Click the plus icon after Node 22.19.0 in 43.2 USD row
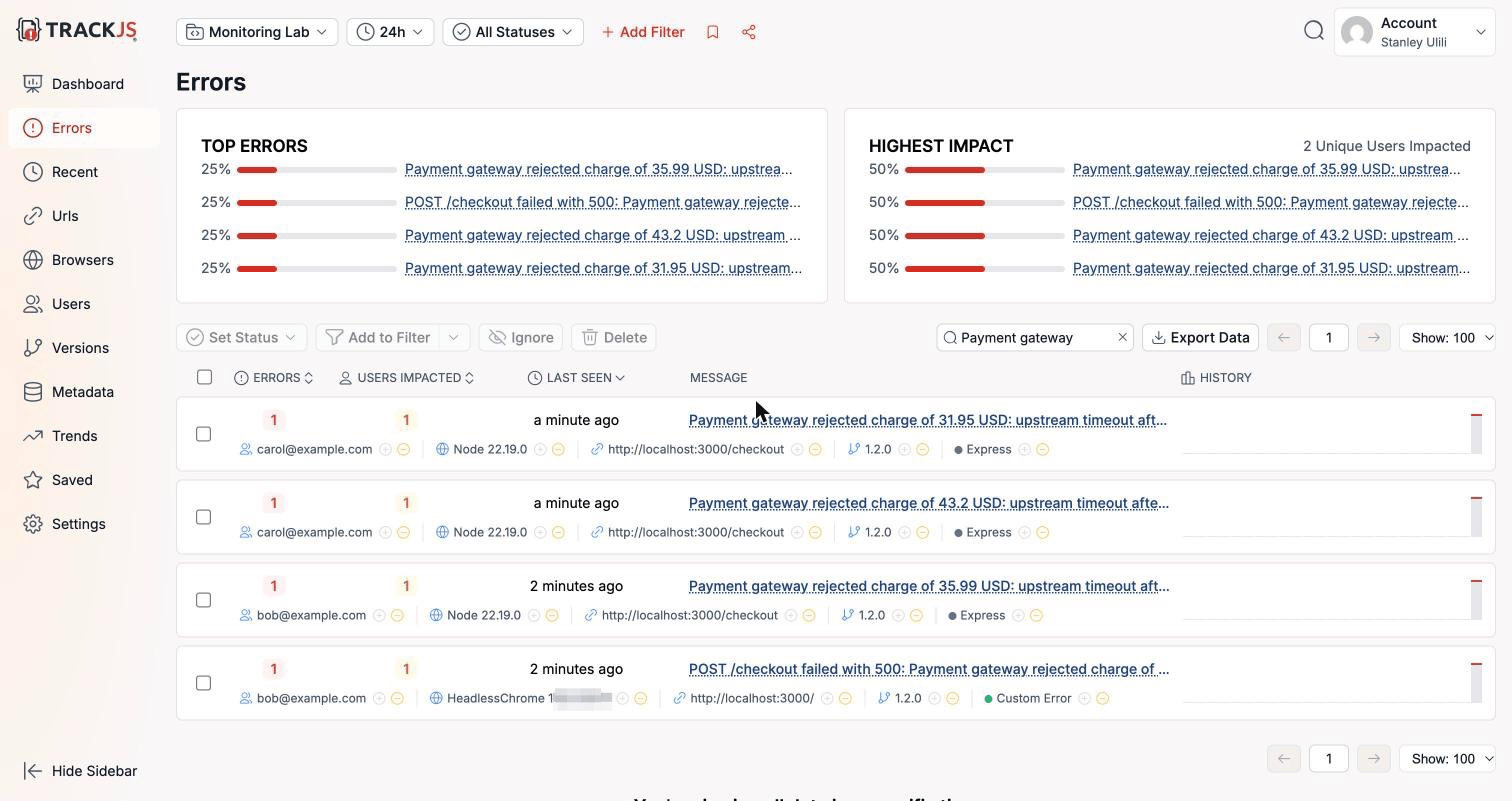Screen dimensions: 1512x801 (x=540, y=533)
